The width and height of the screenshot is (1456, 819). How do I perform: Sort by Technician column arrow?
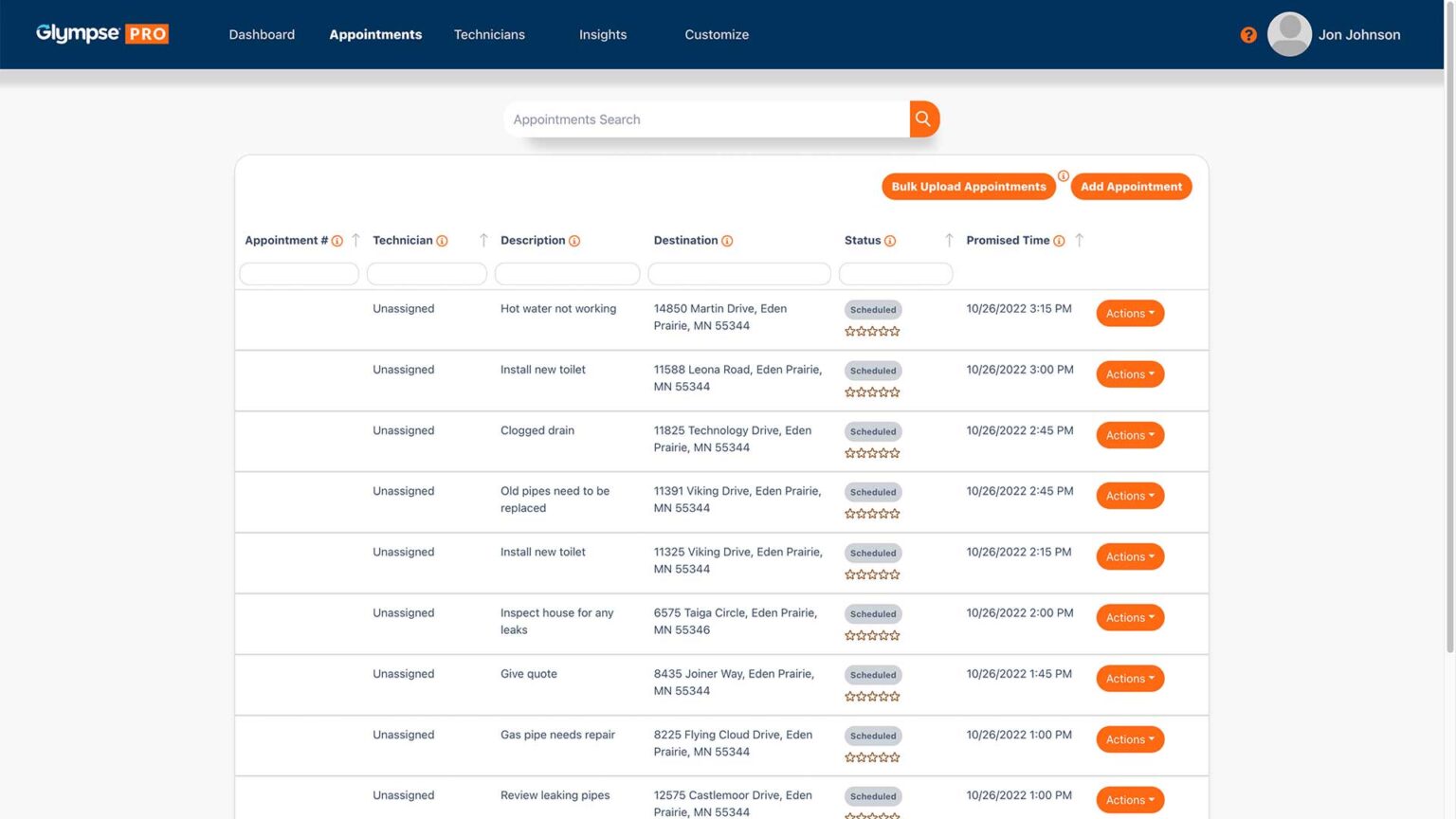[483, 240]
